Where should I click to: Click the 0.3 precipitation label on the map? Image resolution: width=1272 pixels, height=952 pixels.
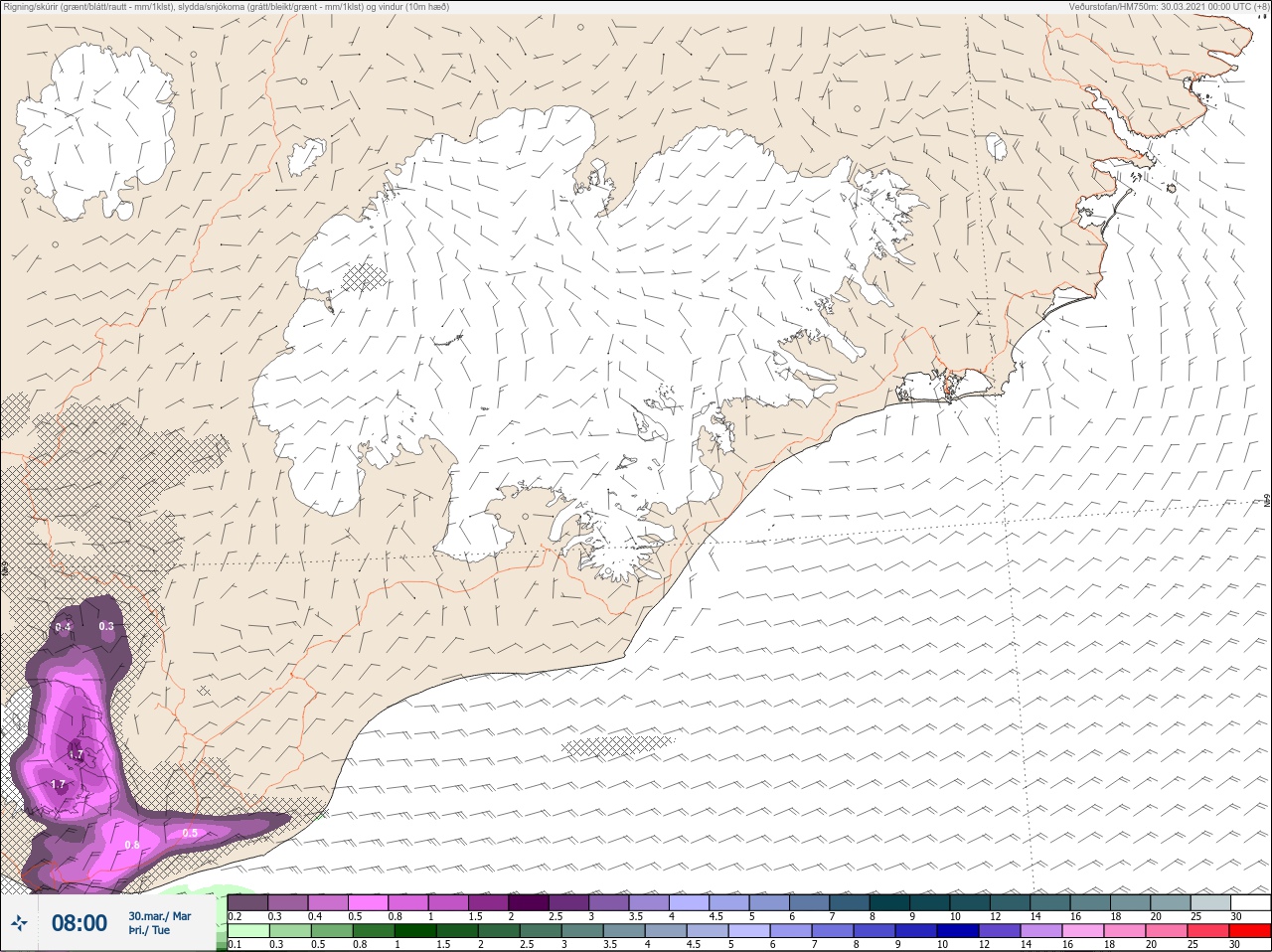(106, 626)
